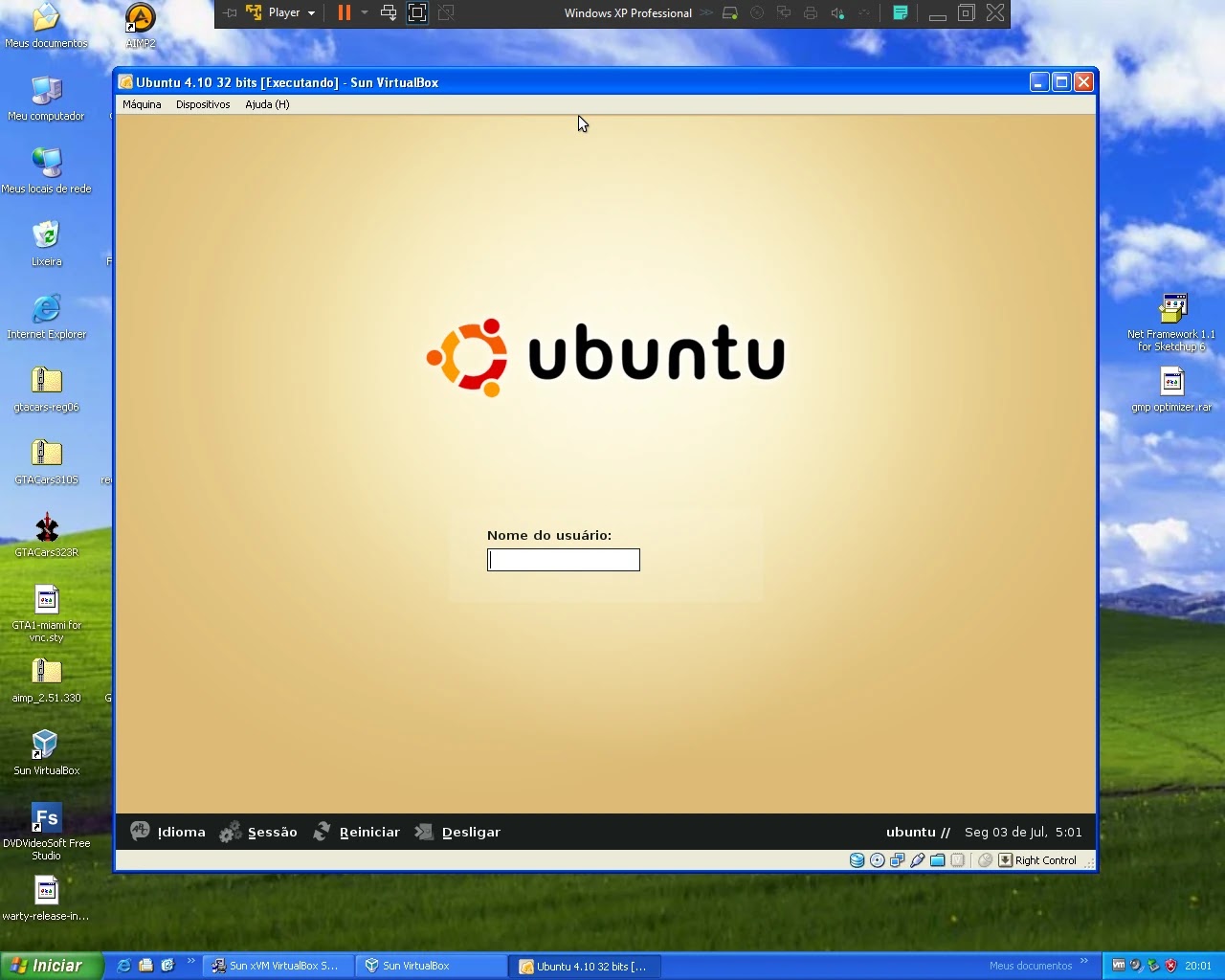1225x980 pixels.
Task: Click the Desligar button on Ubuntu login
Action: point(457,832)
